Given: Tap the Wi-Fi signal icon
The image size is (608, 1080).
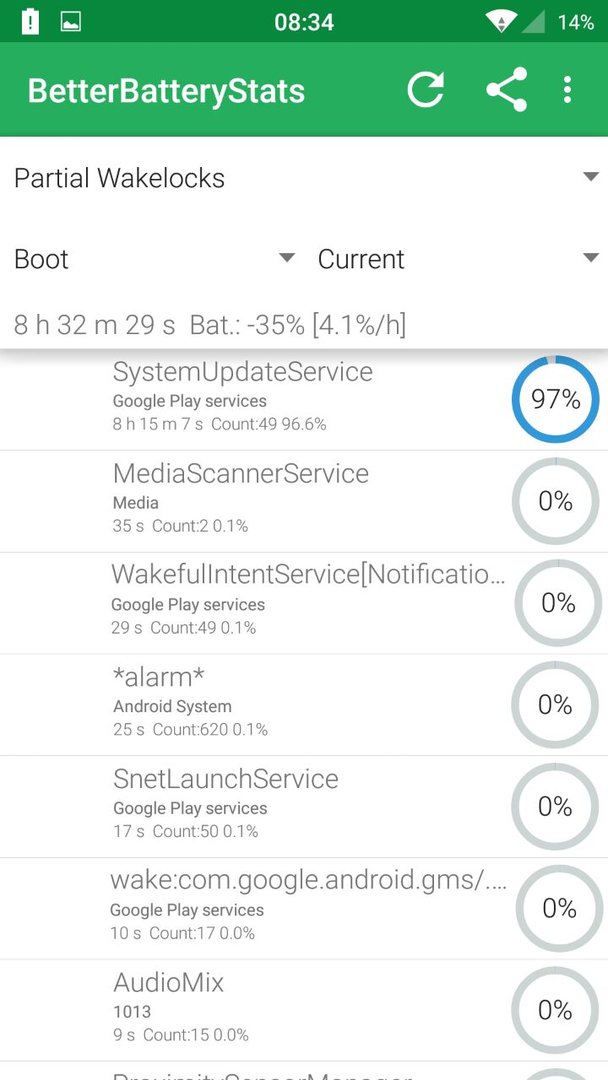Looking at the screenshot, I should (x=501, y=21).
